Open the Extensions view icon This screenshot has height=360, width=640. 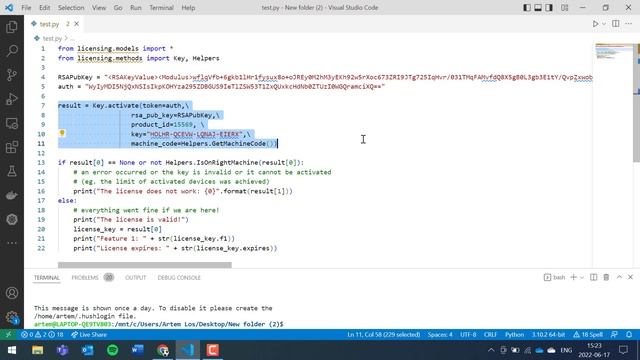(x=12, y=147)
